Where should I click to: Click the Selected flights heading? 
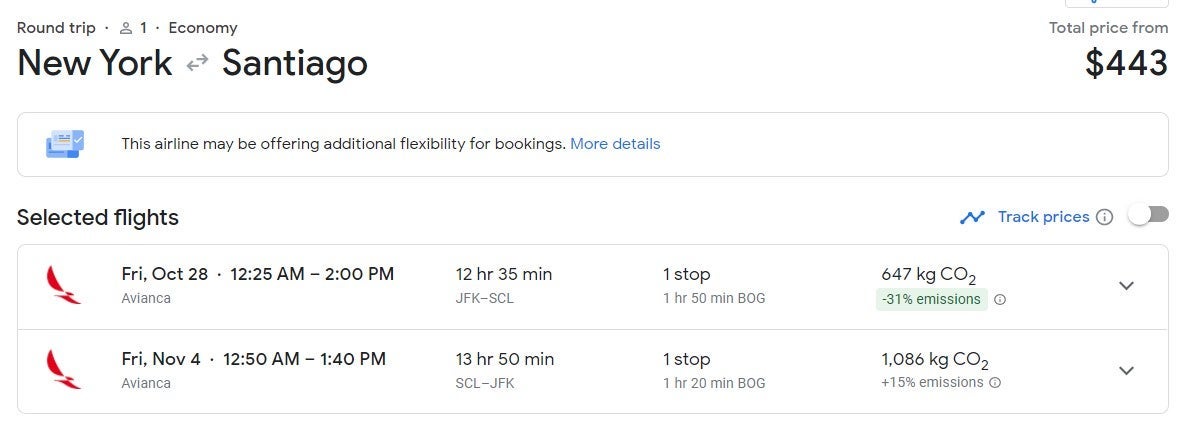coord(98,217)
